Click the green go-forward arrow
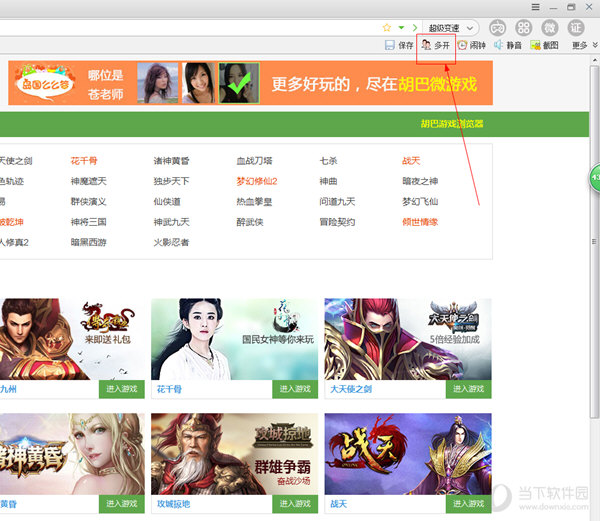The image size is (600, 521). point(415,28)
